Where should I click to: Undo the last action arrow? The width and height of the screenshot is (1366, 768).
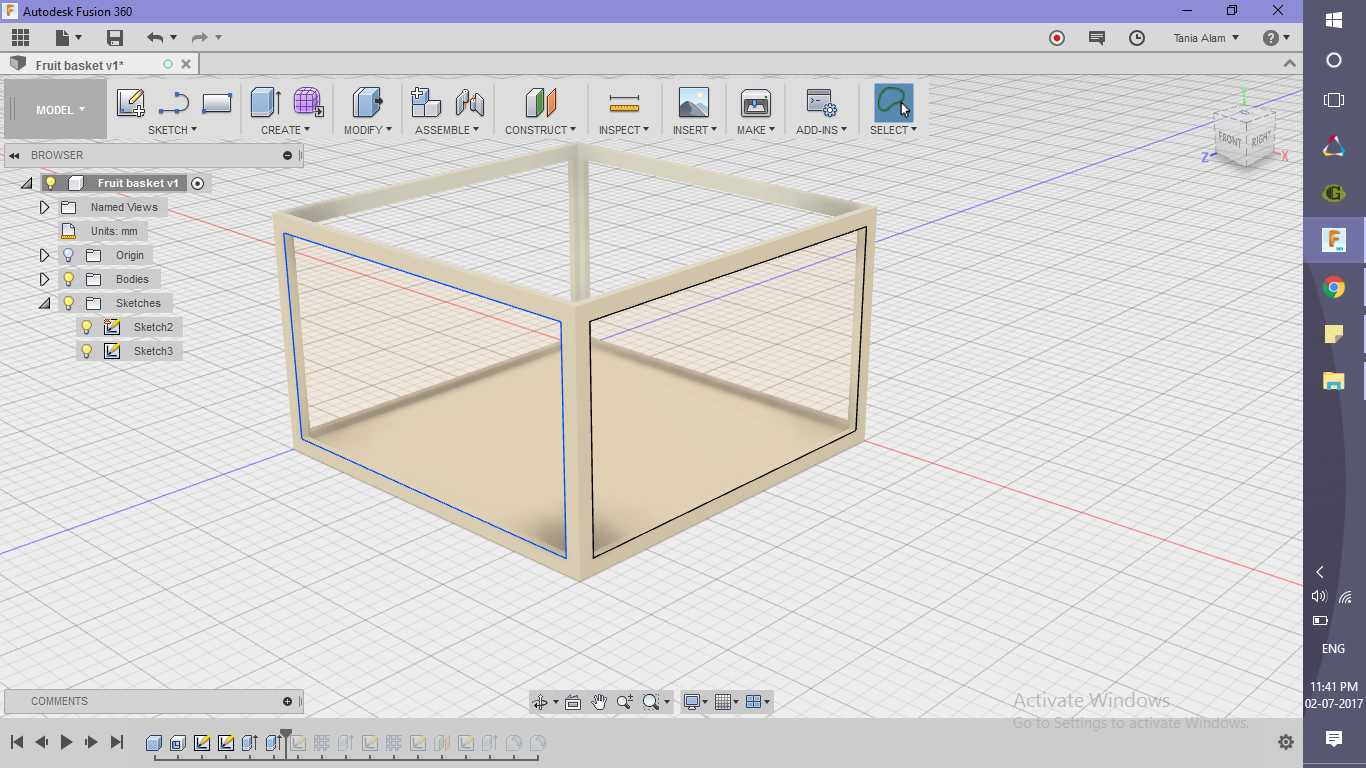pyautogui.click(x=155, y=38)
